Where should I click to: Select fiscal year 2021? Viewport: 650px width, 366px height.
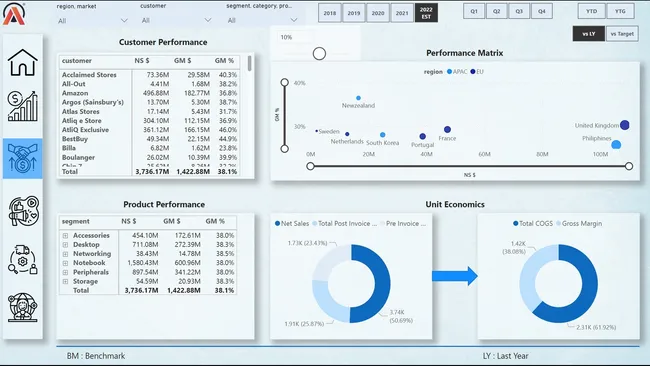point(402,13)
